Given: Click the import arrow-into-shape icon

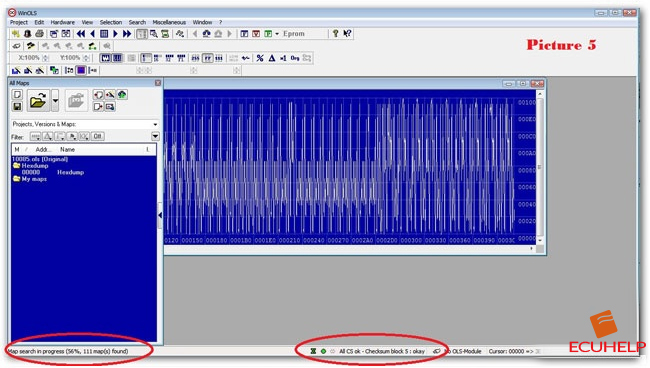Looking at the screenshot, I should click(98, 94).
